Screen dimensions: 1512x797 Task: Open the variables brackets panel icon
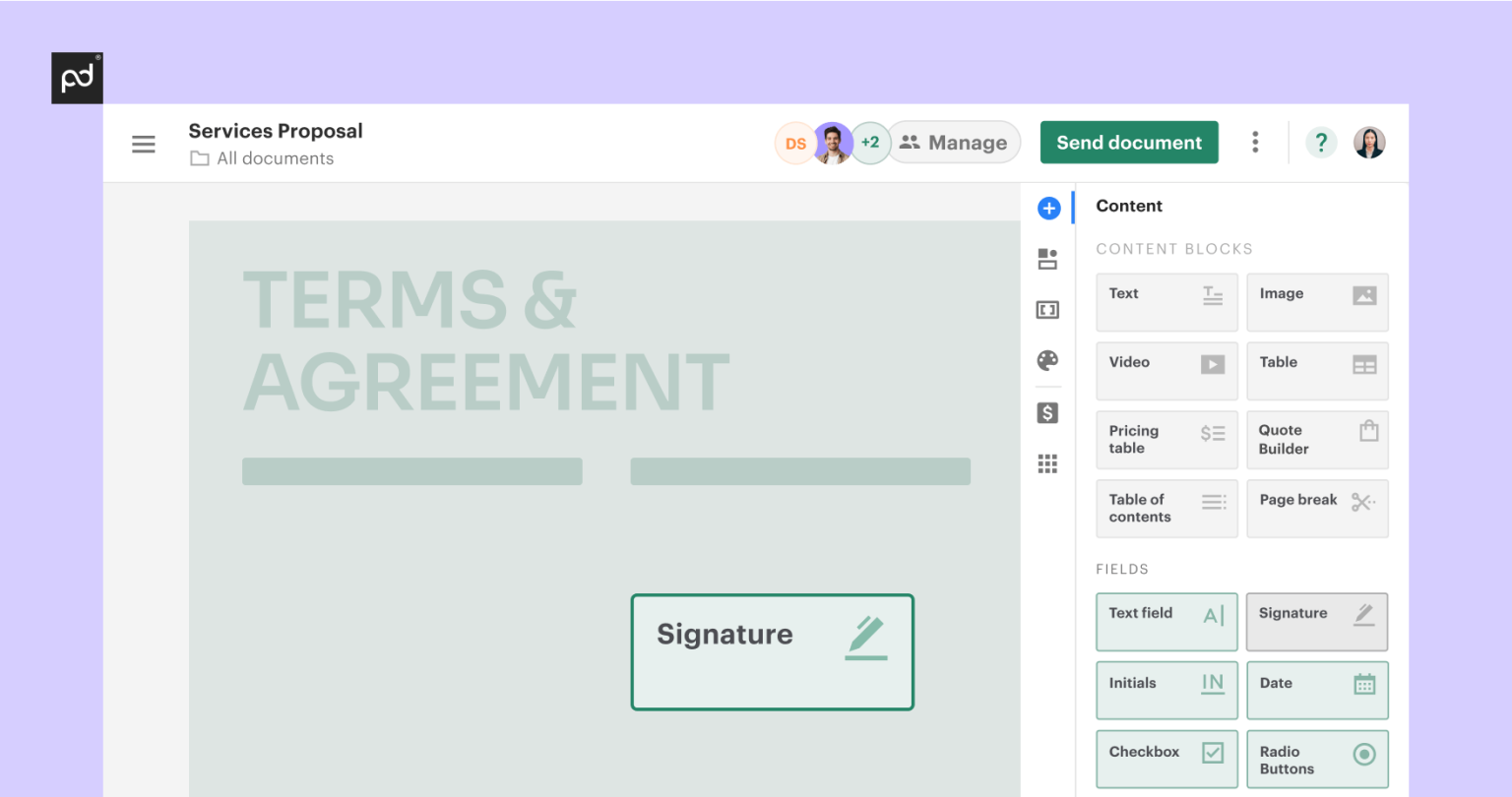tap(1047, 310)
